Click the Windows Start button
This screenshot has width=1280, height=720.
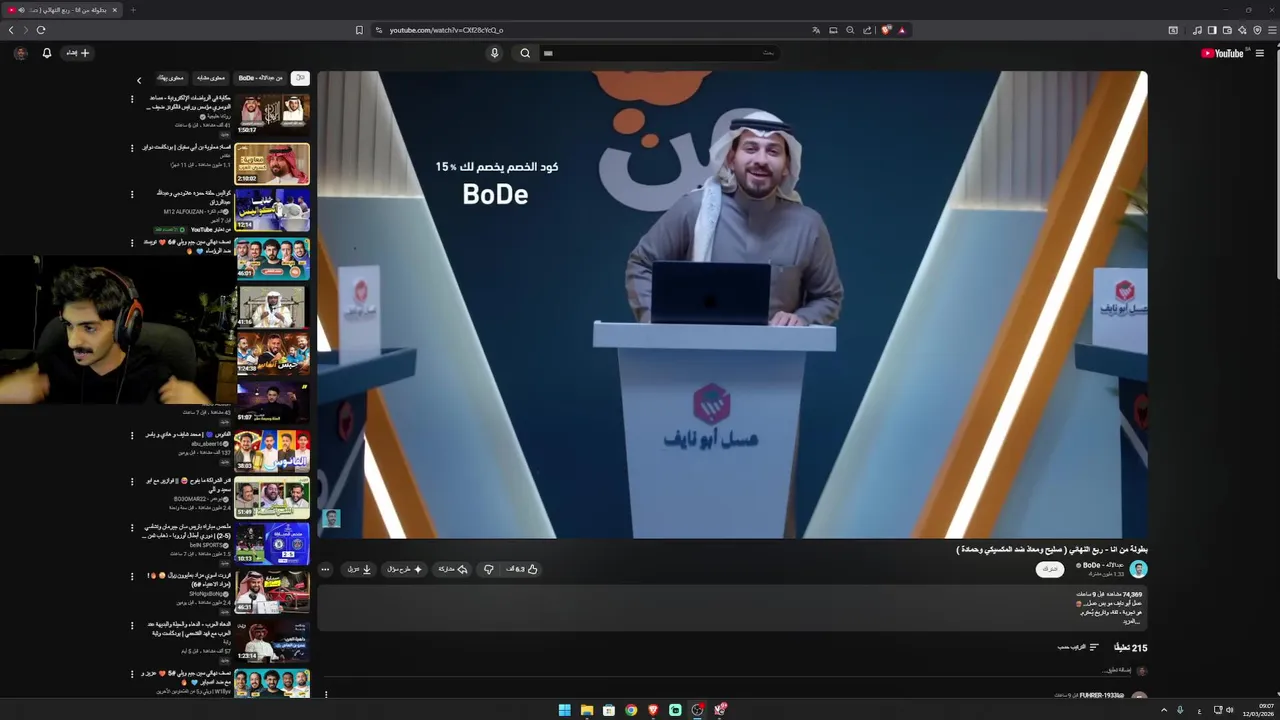point(565,710)
